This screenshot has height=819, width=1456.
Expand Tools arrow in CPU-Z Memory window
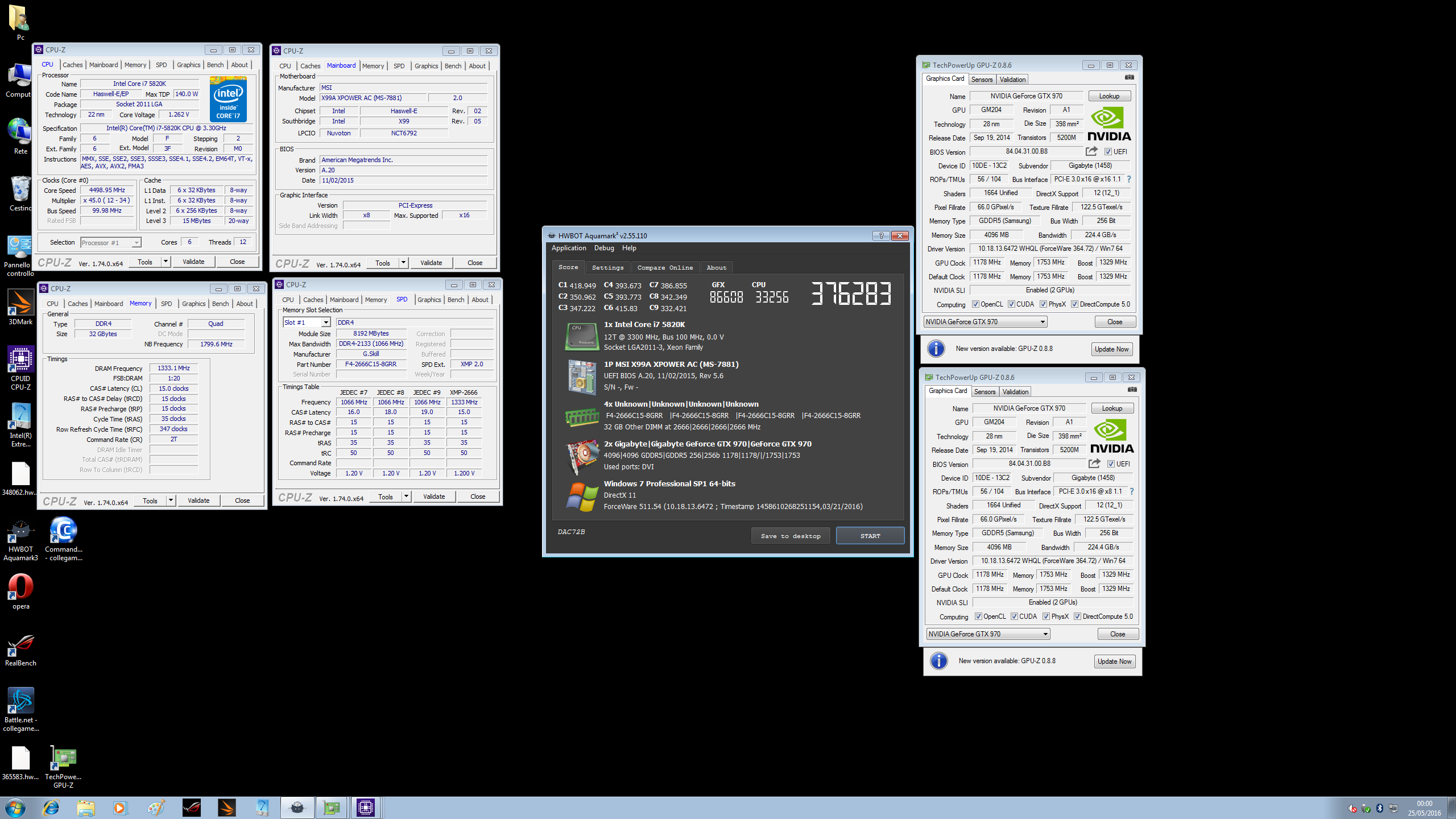171,500
